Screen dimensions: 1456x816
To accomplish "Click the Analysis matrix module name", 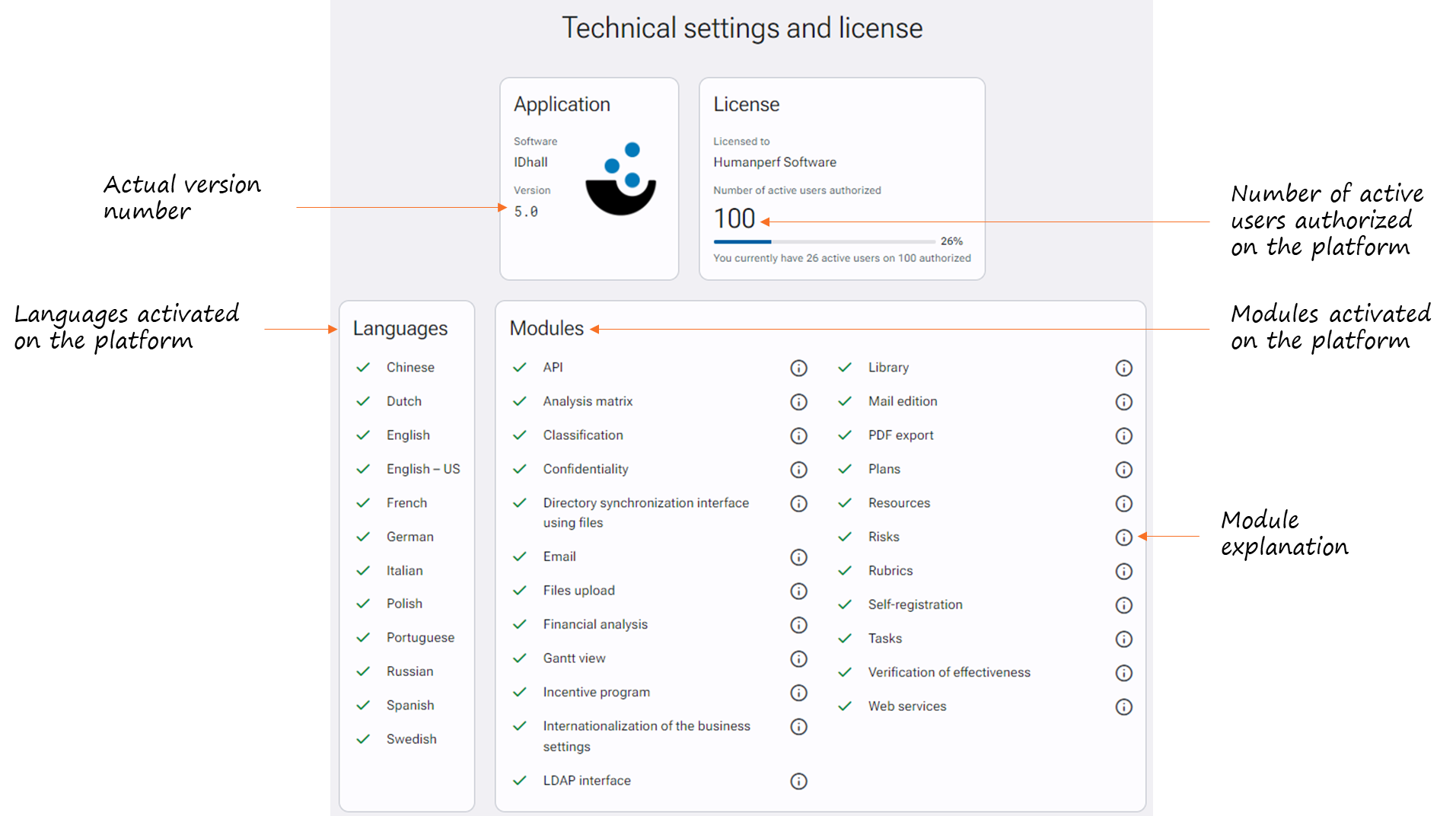I will tap(588, 401).
